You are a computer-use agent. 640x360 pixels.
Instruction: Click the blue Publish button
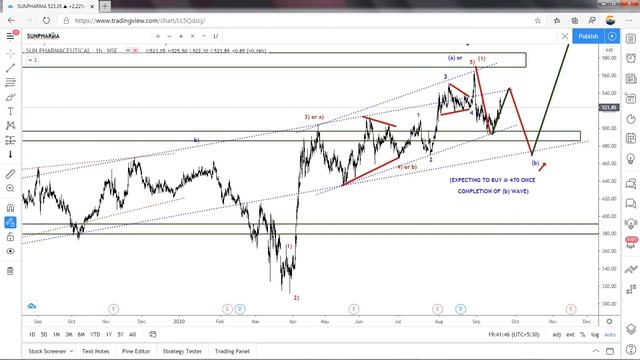tap(588, 36)
